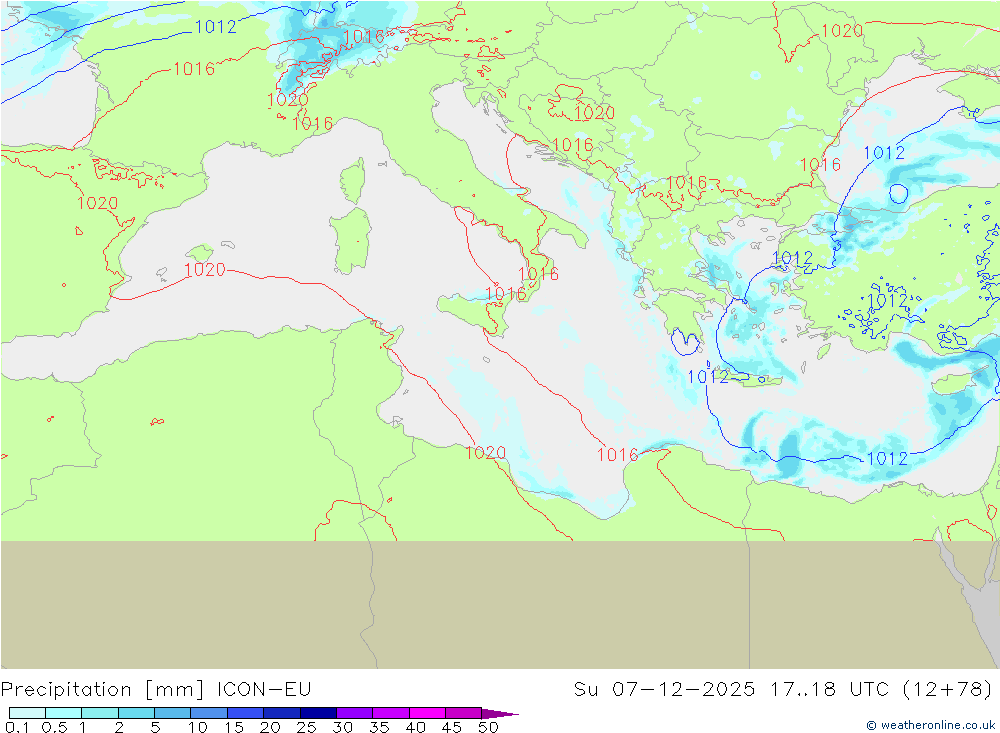
Task: Click the 'Precipitation [mm]' title text
Action: click(103, 690)
